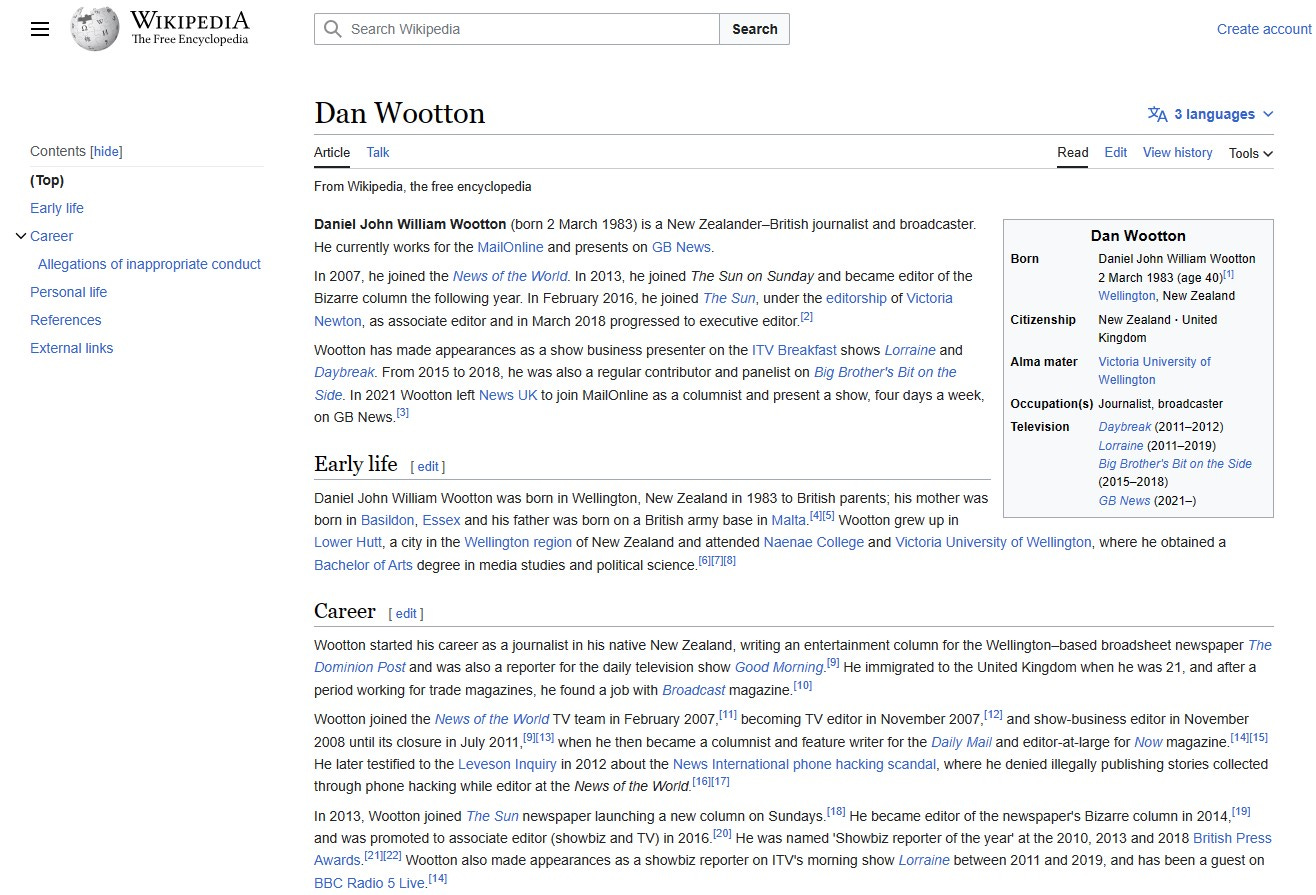Open the MailOnline link in the intro

click(510, 247)
